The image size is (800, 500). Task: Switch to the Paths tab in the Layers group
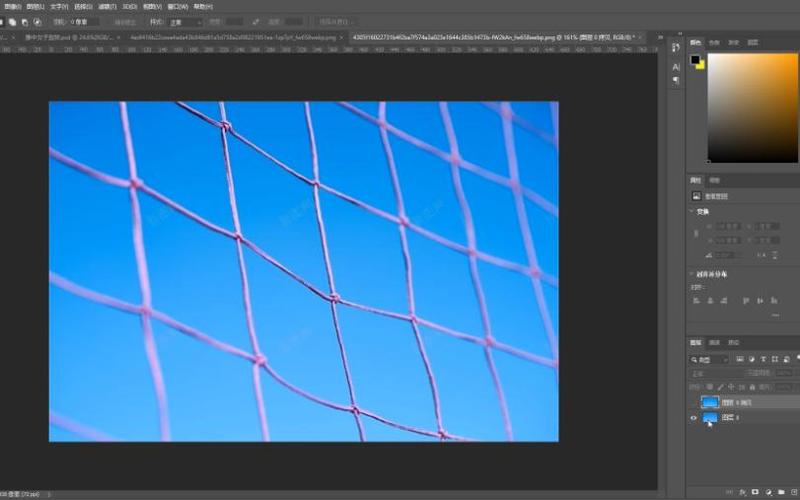pyautogui.click(x=734, y=343)
